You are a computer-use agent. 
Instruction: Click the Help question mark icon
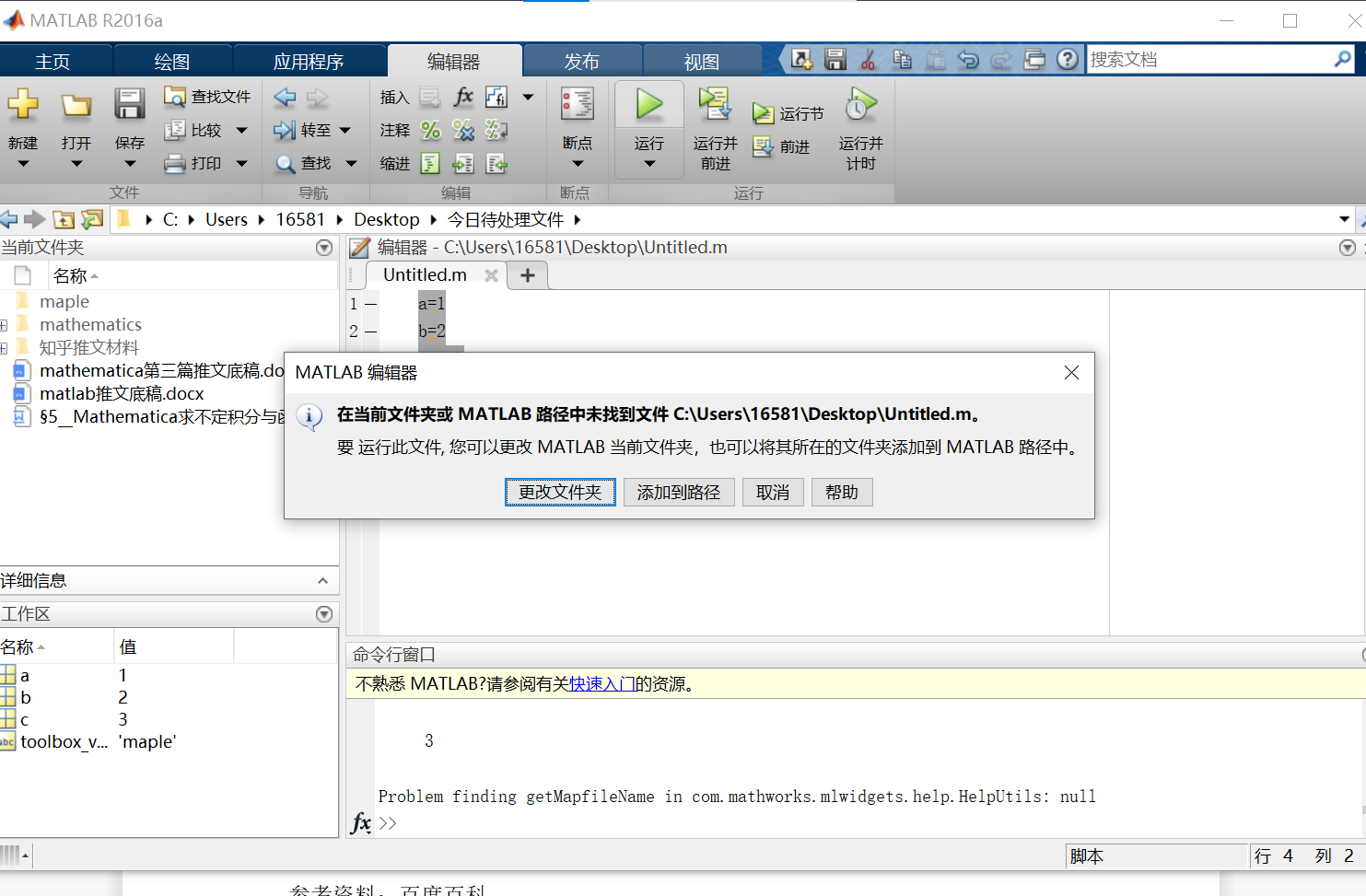pos(1068,60)
